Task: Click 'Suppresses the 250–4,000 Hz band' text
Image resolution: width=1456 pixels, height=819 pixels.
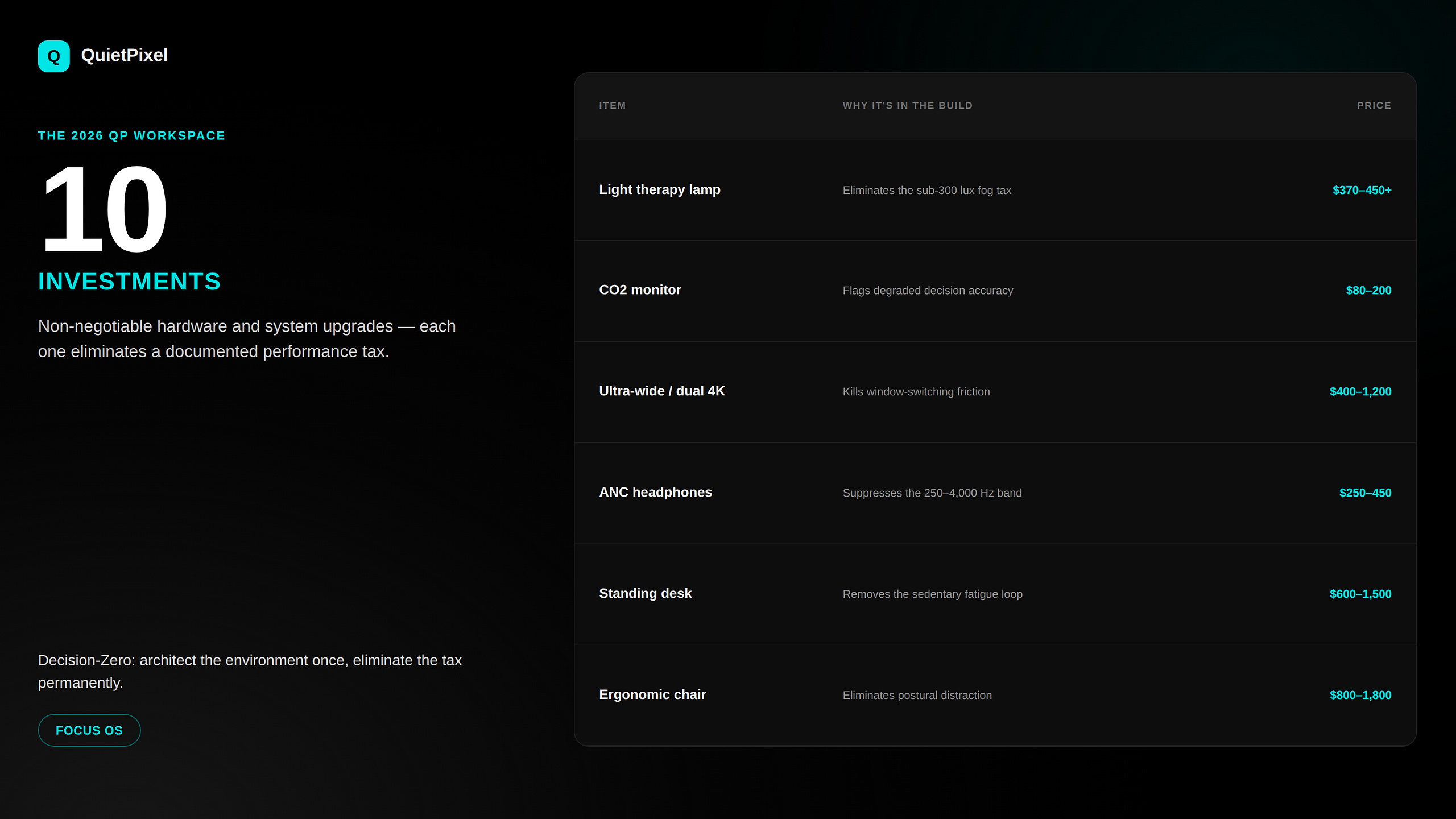Action: coord(932,493)
